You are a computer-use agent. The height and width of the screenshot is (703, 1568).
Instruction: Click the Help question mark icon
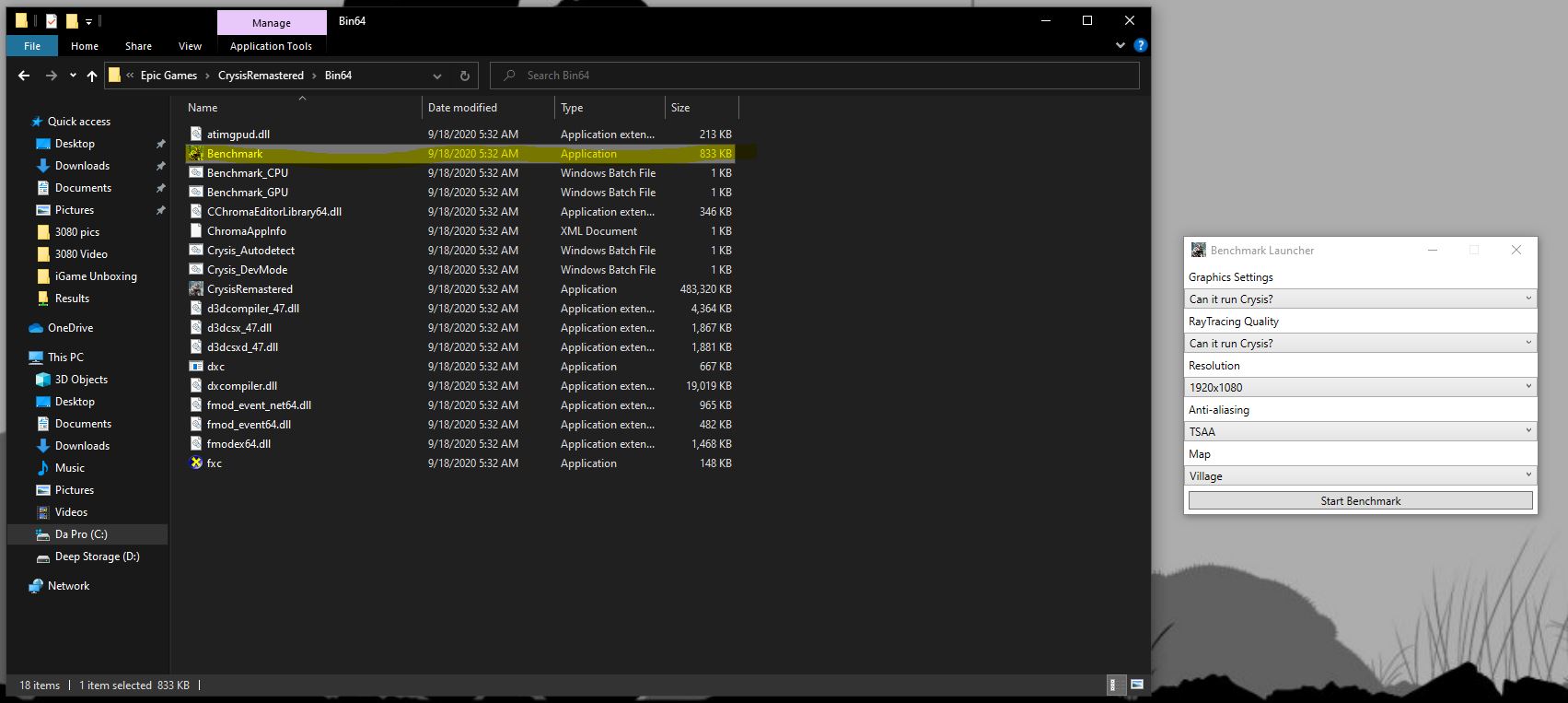coord(1140,45)
